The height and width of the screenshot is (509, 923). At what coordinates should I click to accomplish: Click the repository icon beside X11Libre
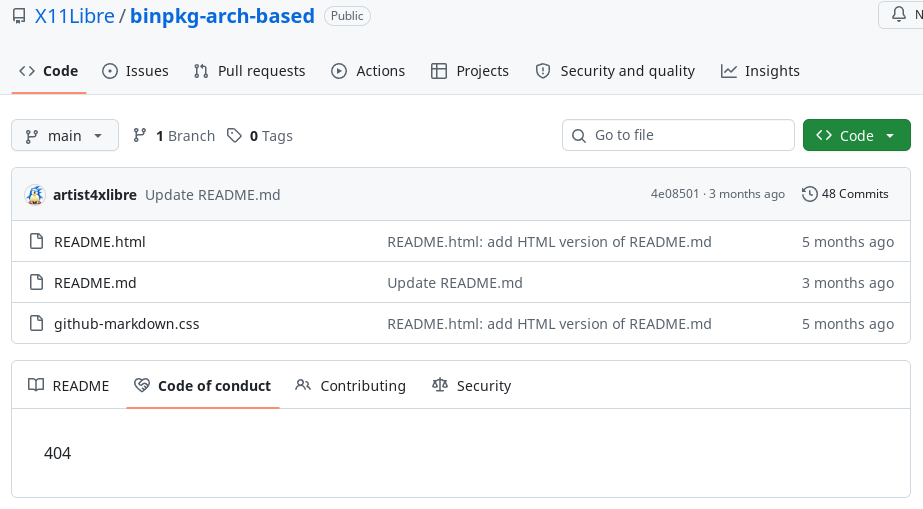19,16
